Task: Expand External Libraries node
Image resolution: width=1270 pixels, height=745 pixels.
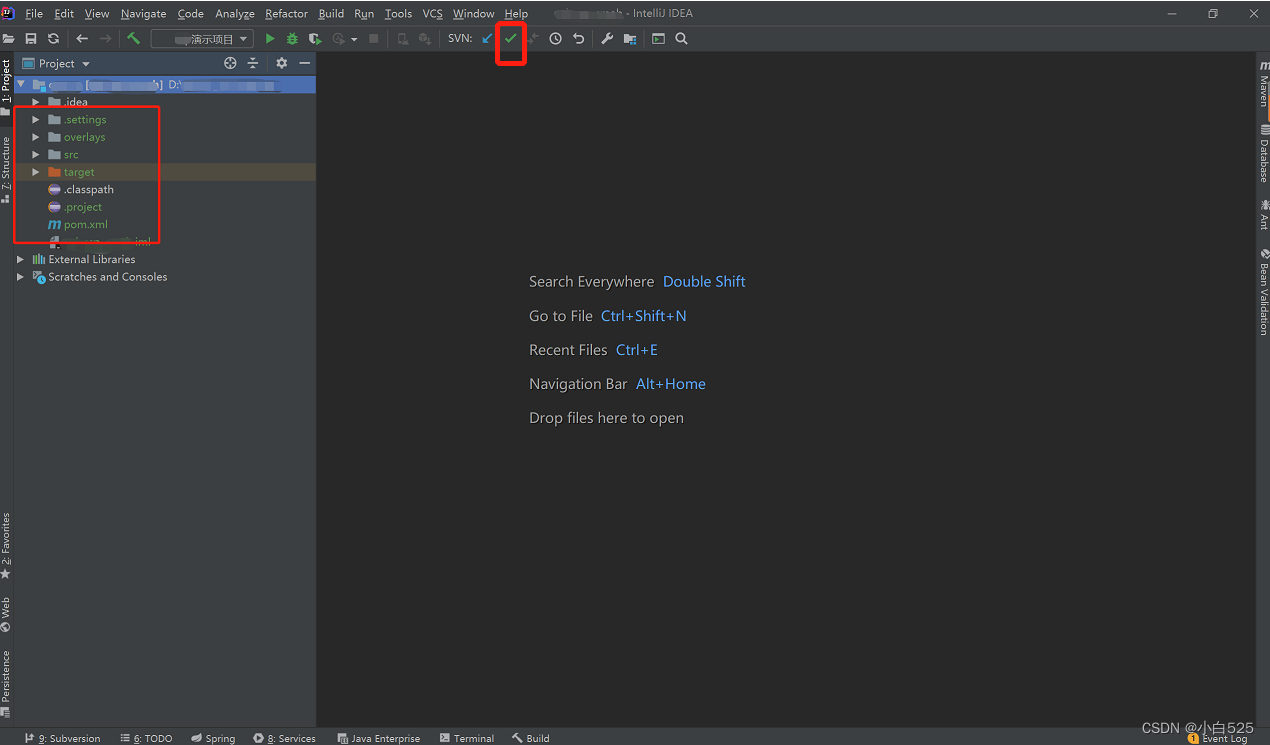Action: point(20,259)
